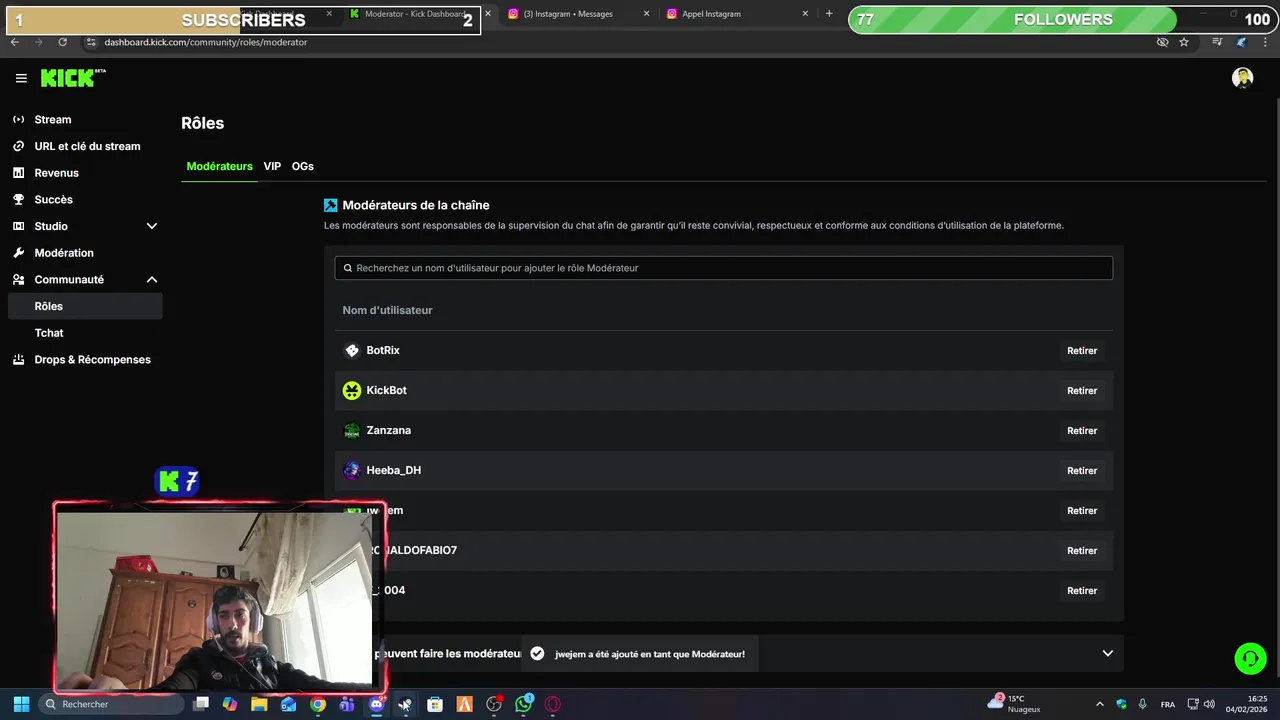Click the moderator username search field
Viewport: 1280px width, 720px height.
(x=723, y=268)
